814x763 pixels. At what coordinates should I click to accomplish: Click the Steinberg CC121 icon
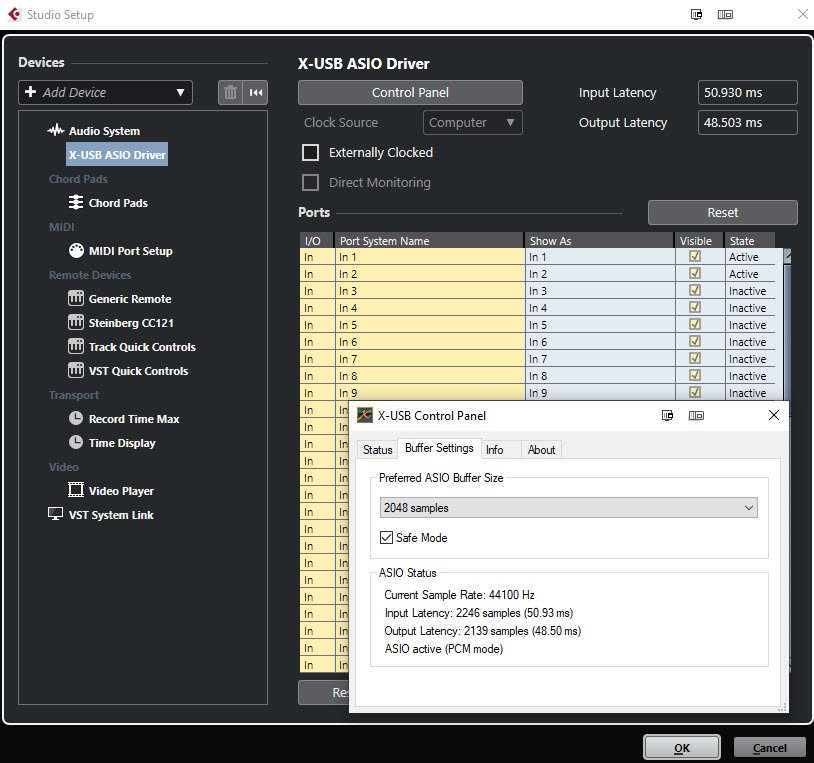pos(76,322)
